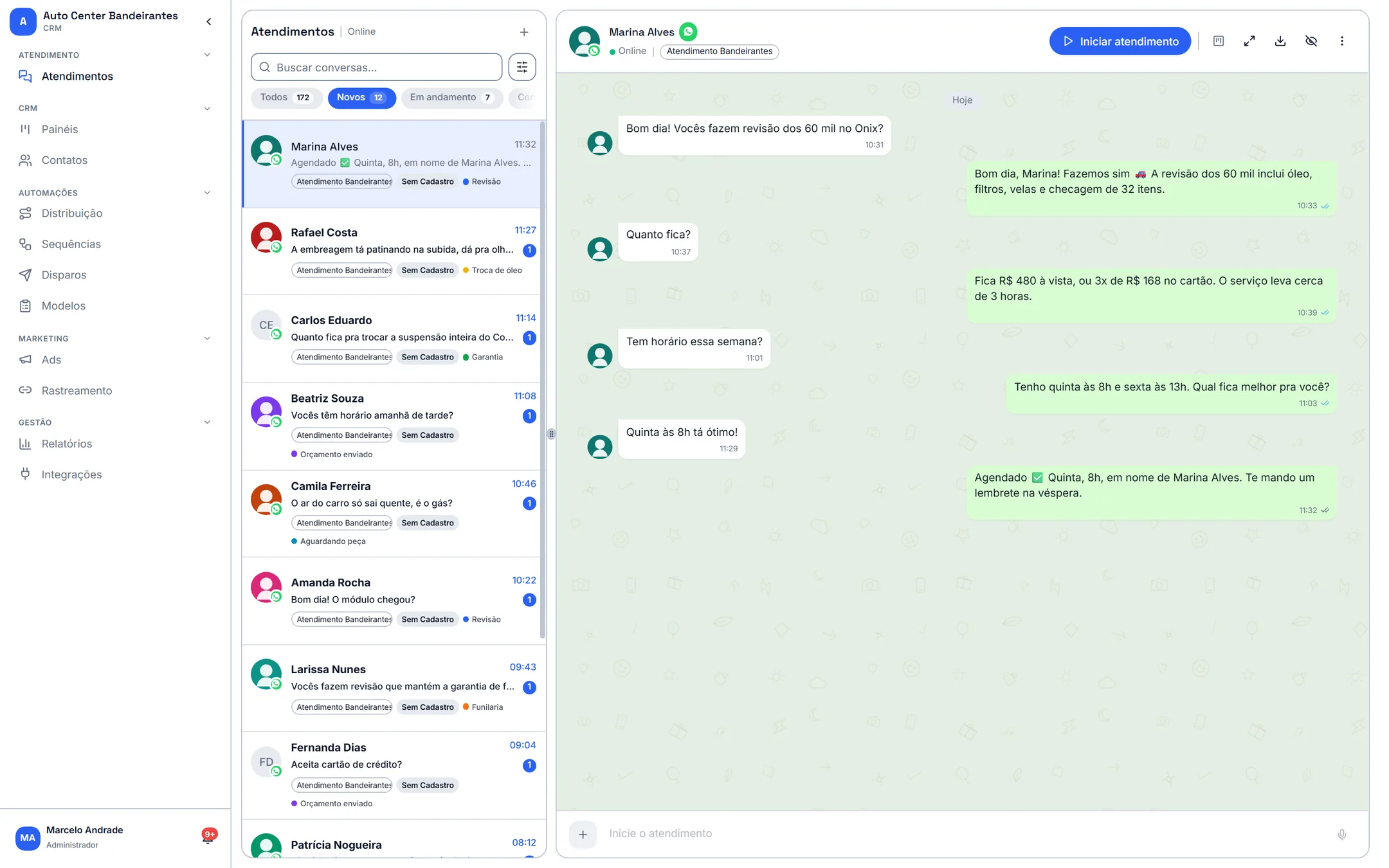Click the plus icon to add atendimento

524,32
